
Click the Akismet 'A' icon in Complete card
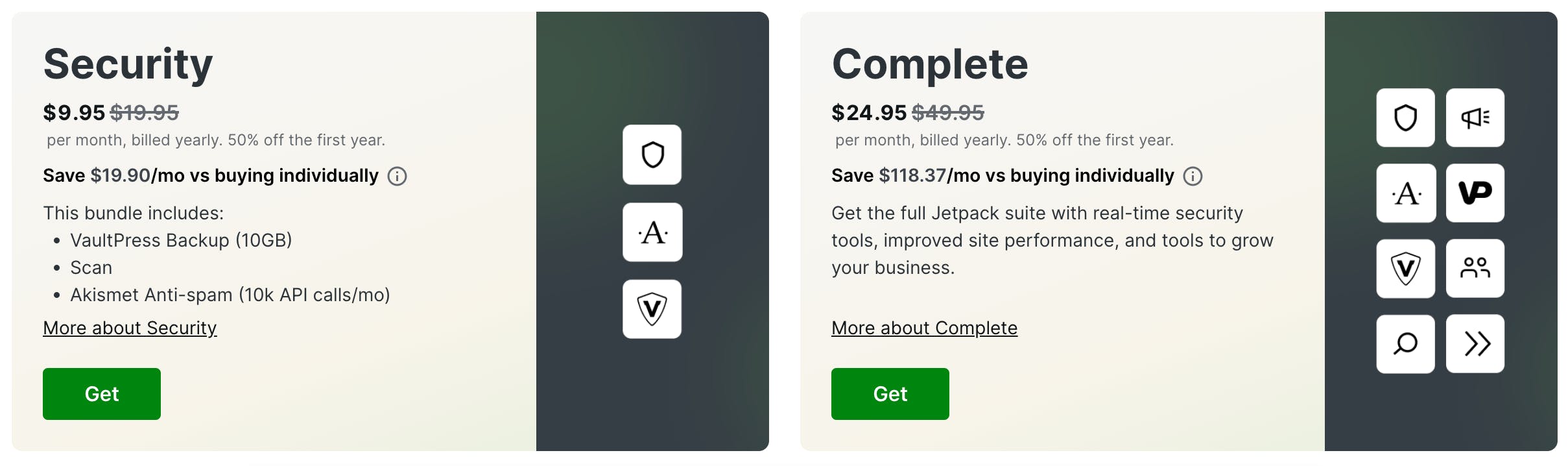(x=1405, y=193)
